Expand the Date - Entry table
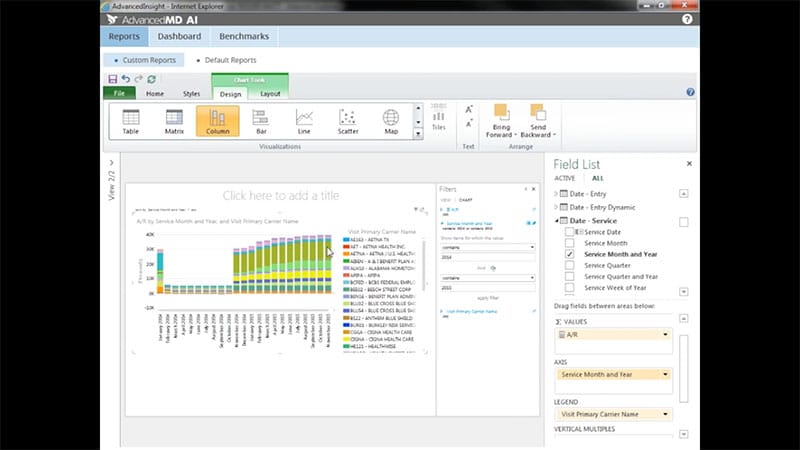 (556, 194)
